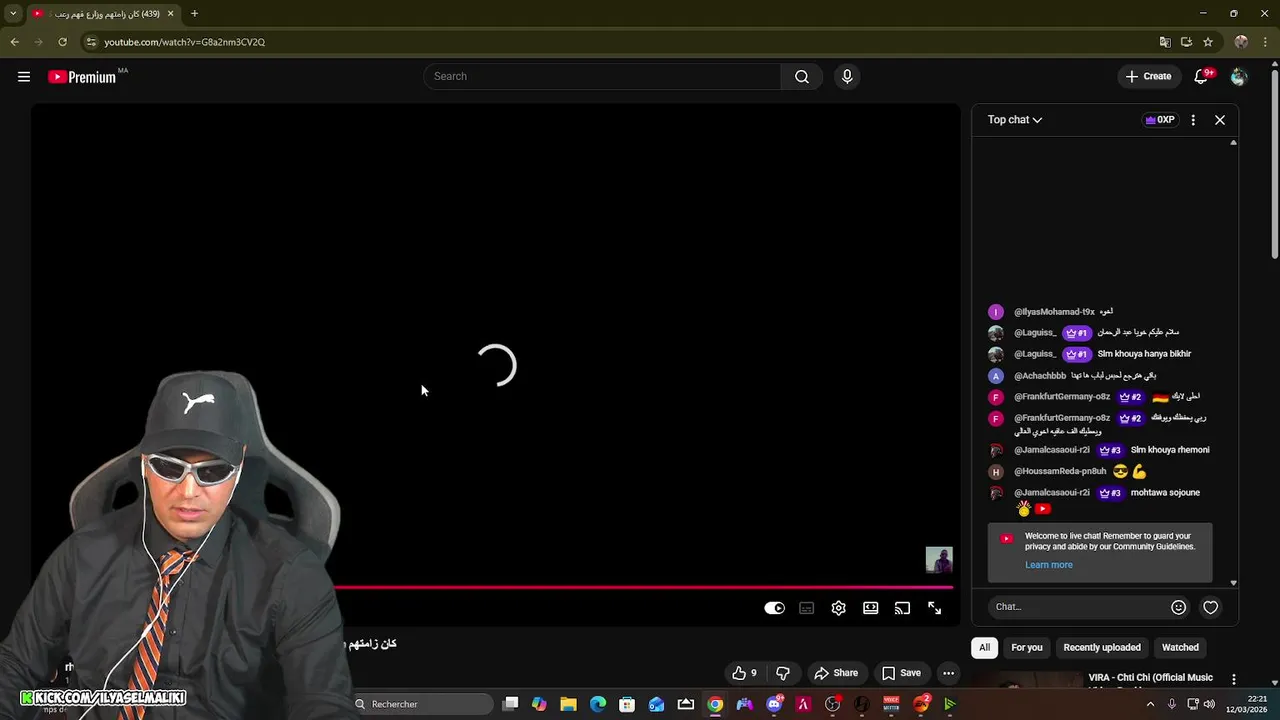Screen dimensions: 1280x720
Task: Toggle the autoplay switch in player
Action: 775,608
